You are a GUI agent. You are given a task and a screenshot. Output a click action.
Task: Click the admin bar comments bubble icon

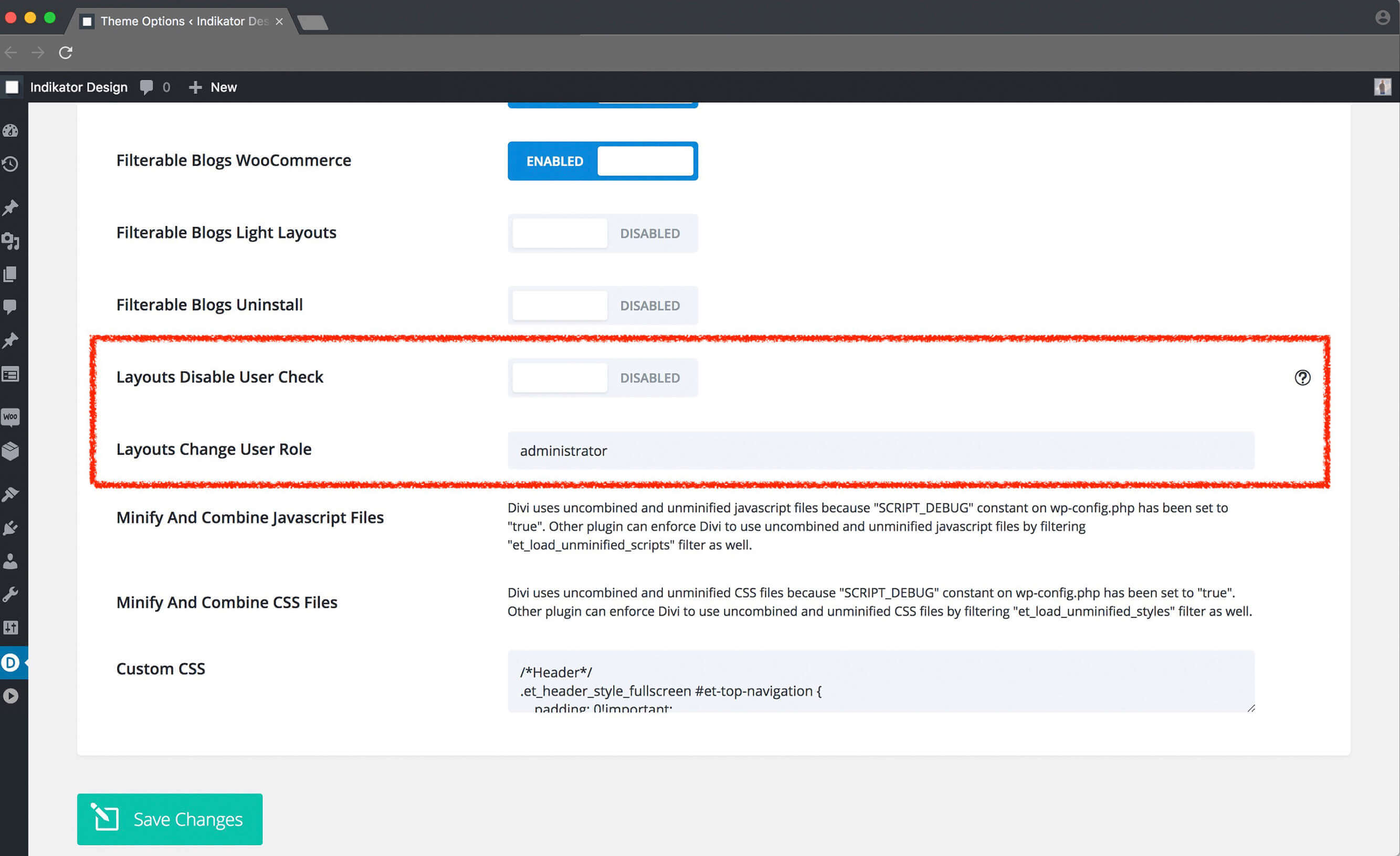tap(146, 88)
